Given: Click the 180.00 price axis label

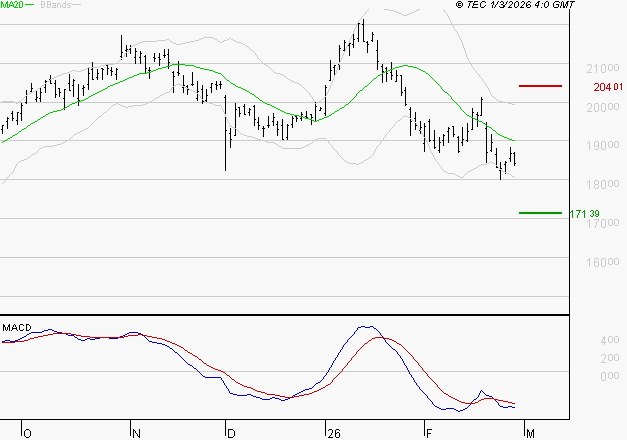Looking at the screenshot, I should pos(603,184).
